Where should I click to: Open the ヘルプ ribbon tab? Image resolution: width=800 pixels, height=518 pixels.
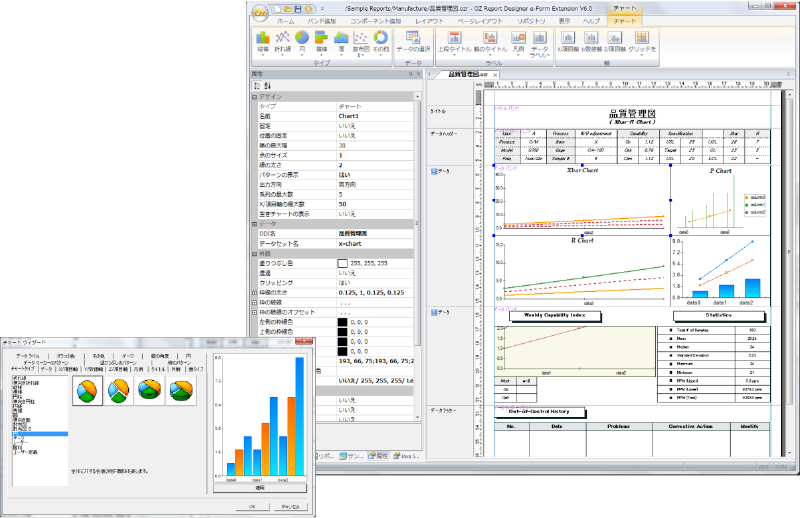591,21
